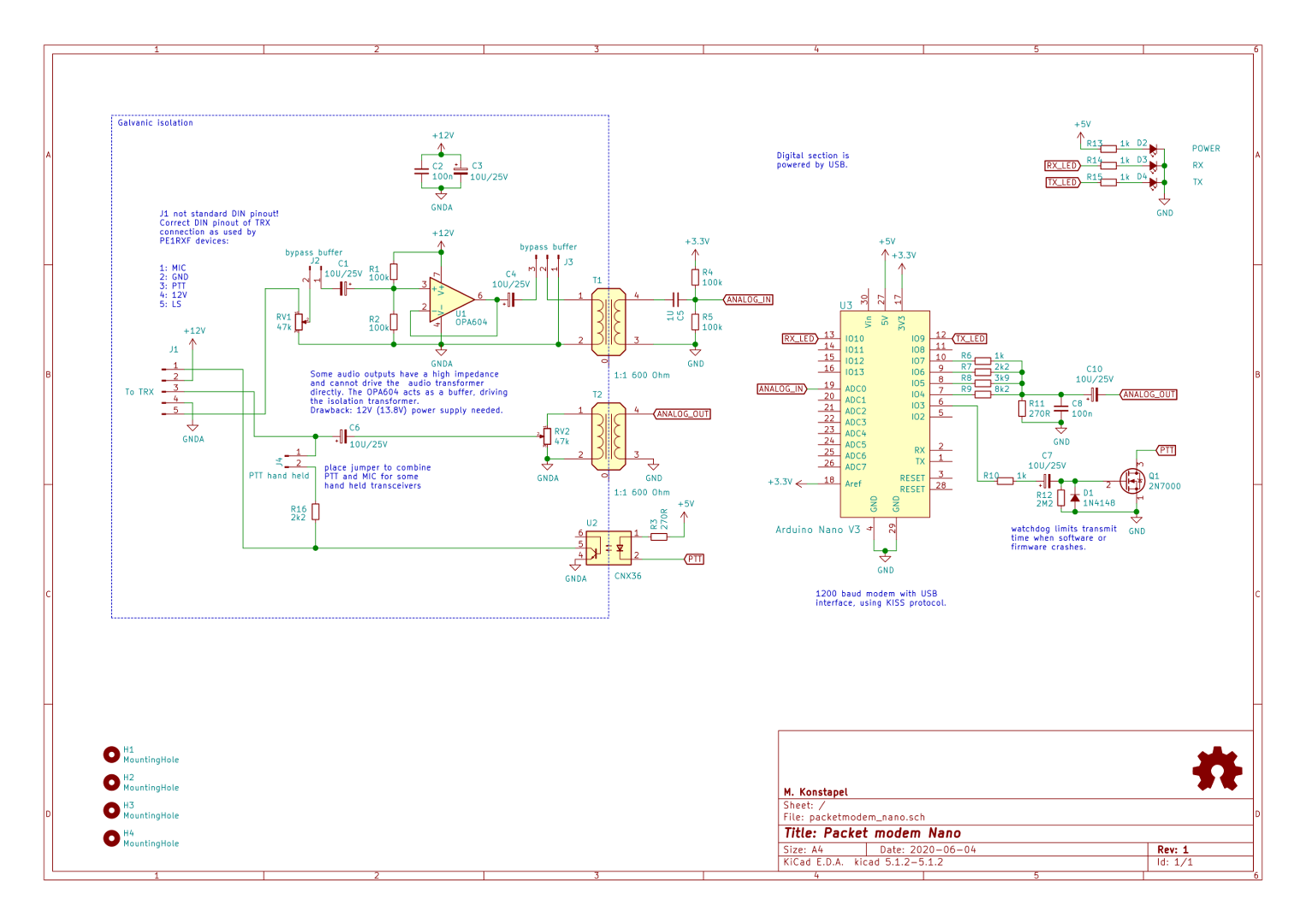Click the PTT label above Q1
The height and width of the screenshot is (924, 1306).
tap(1166, 450)
